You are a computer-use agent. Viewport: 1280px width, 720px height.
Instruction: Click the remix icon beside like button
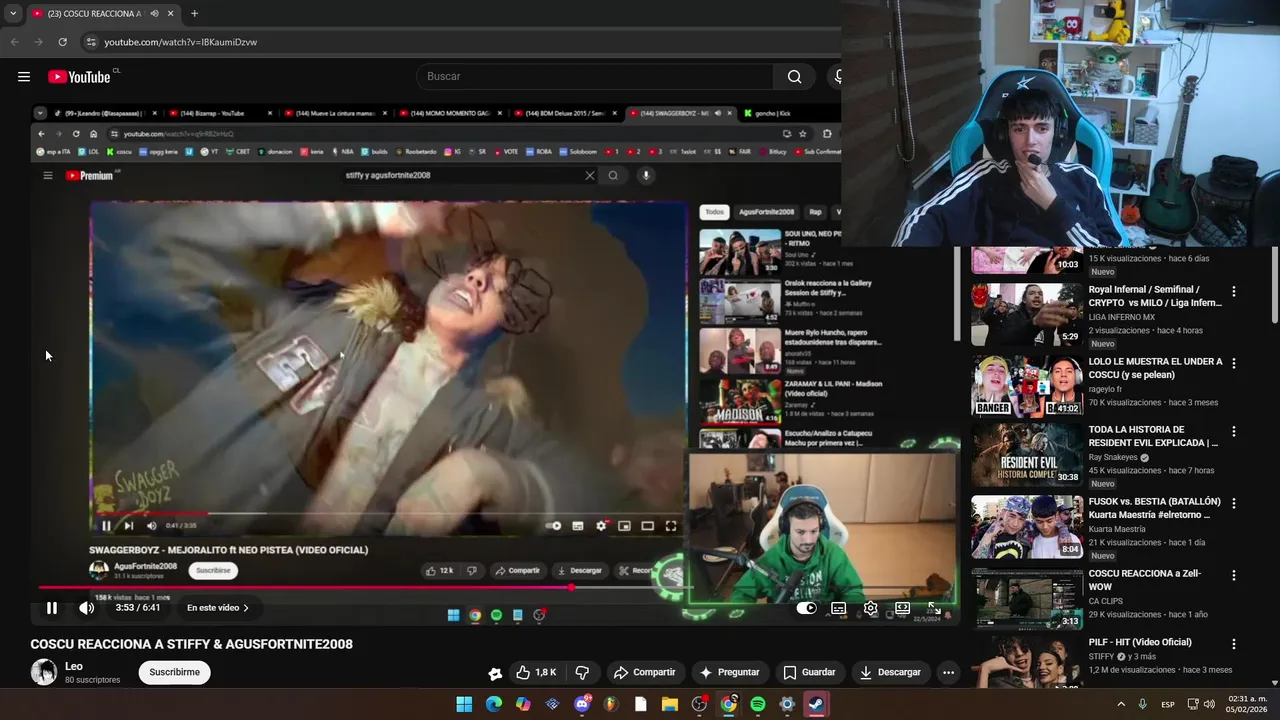494,673
